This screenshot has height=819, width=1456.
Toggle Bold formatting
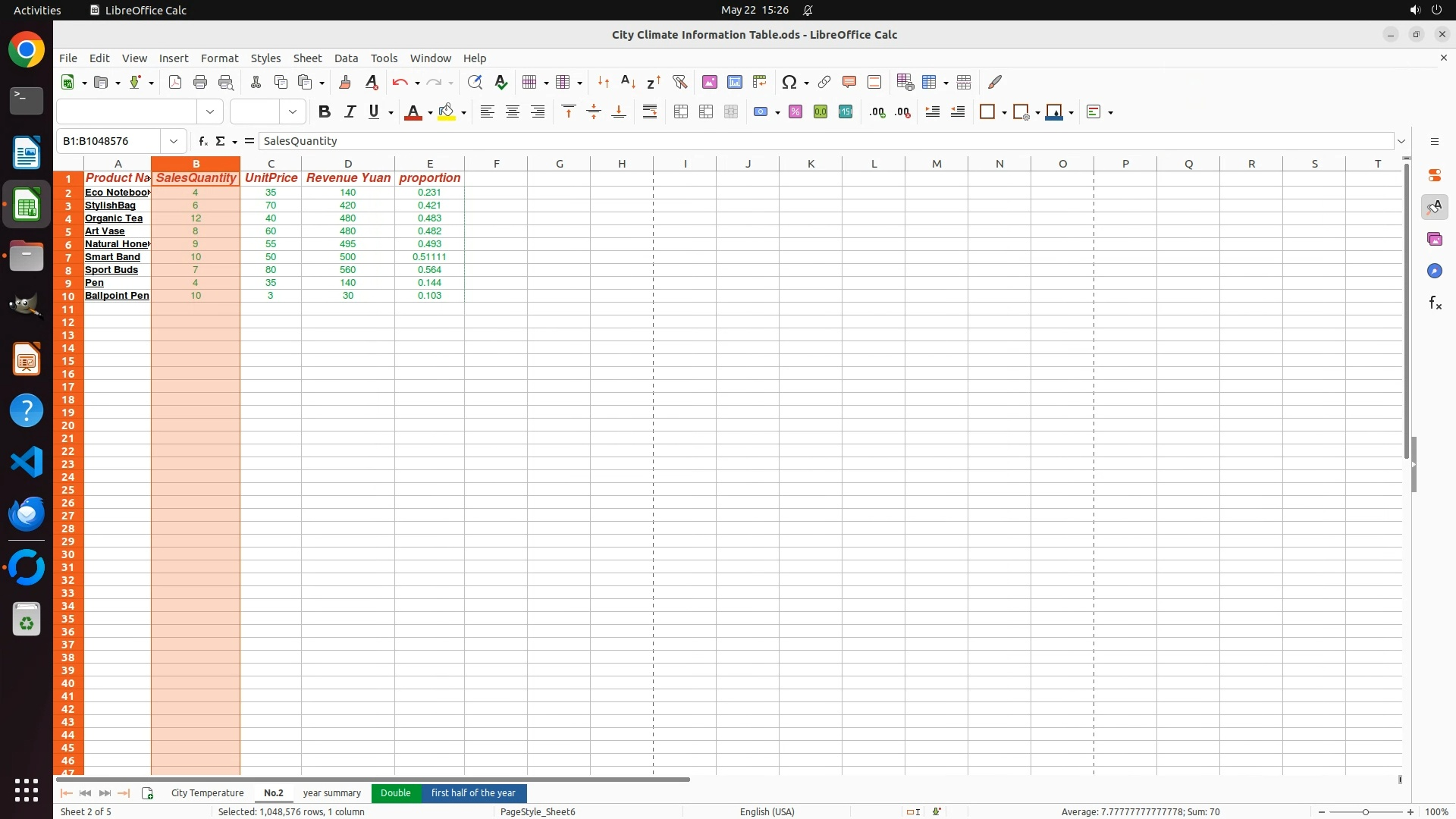pos(325,112)
